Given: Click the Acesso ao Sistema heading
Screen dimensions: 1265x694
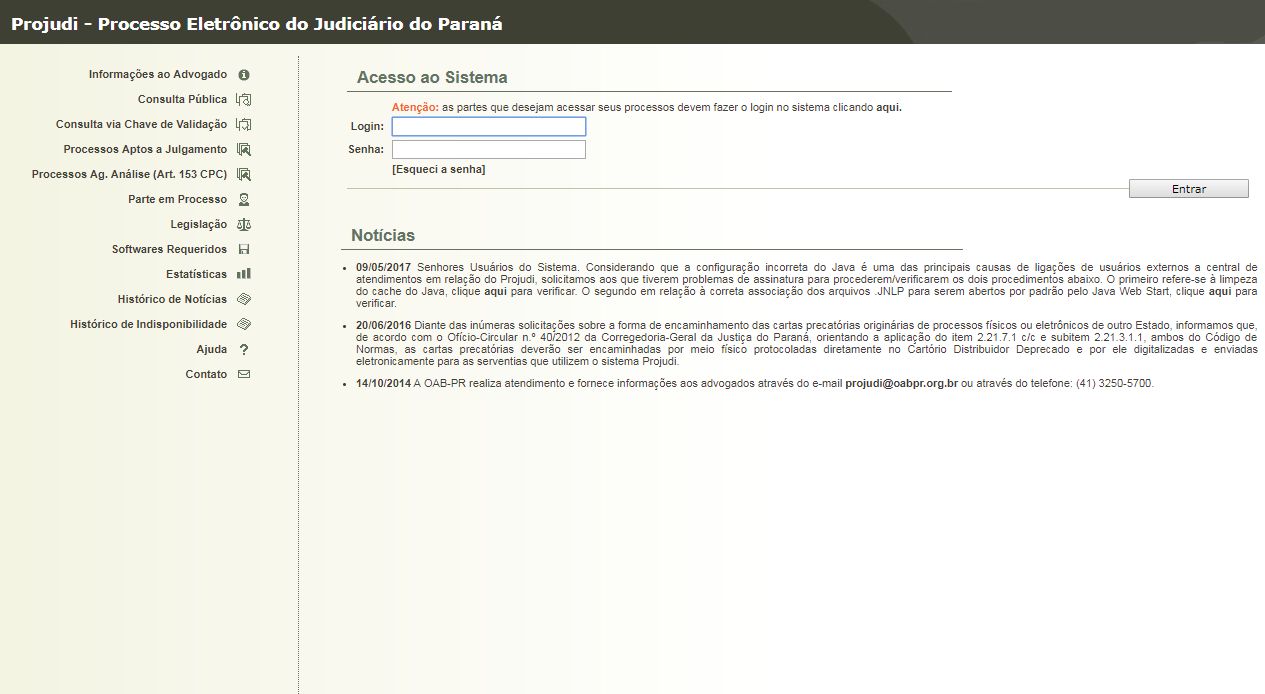Looking at the screenshot, I should click(432, 78).
